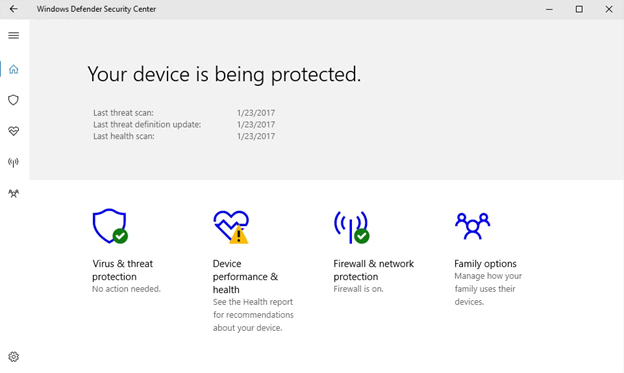Image resolution: width=624 pixels, height=373 pixels.
Task: Click the date beside Last threat definition update
Action: point(256,125)
